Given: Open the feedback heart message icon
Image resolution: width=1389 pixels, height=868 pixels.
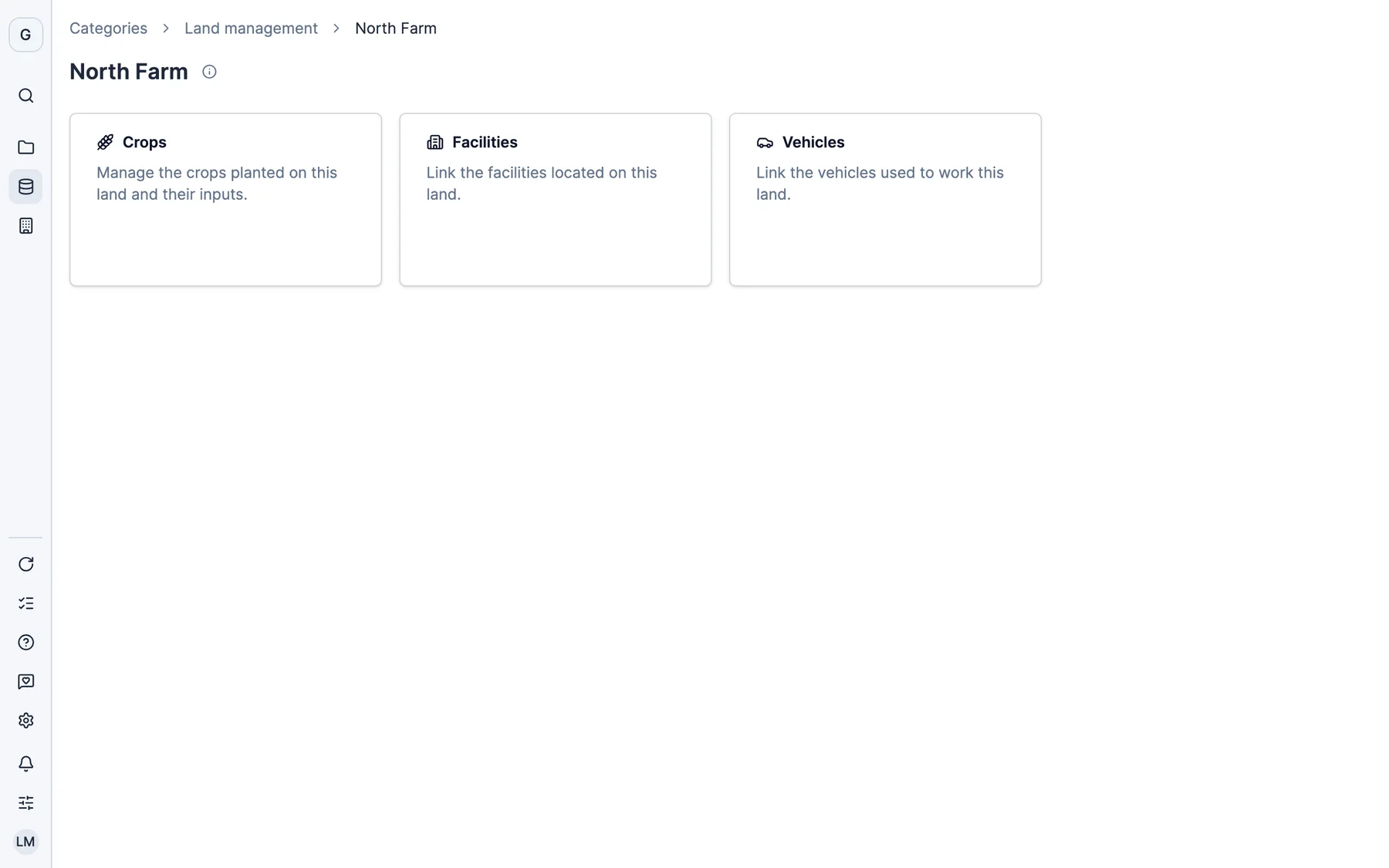Looking at the screenshot, I should tap(25, 682).
